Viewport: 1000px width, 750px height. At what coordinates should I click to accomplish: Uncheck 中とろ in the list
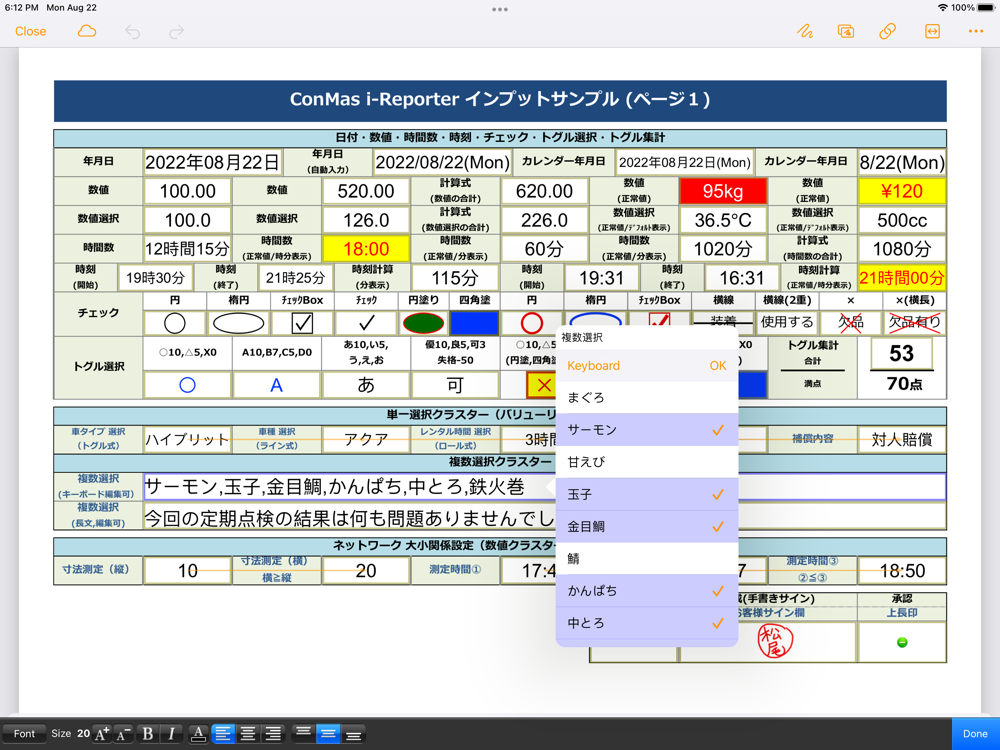coord(647,623)
